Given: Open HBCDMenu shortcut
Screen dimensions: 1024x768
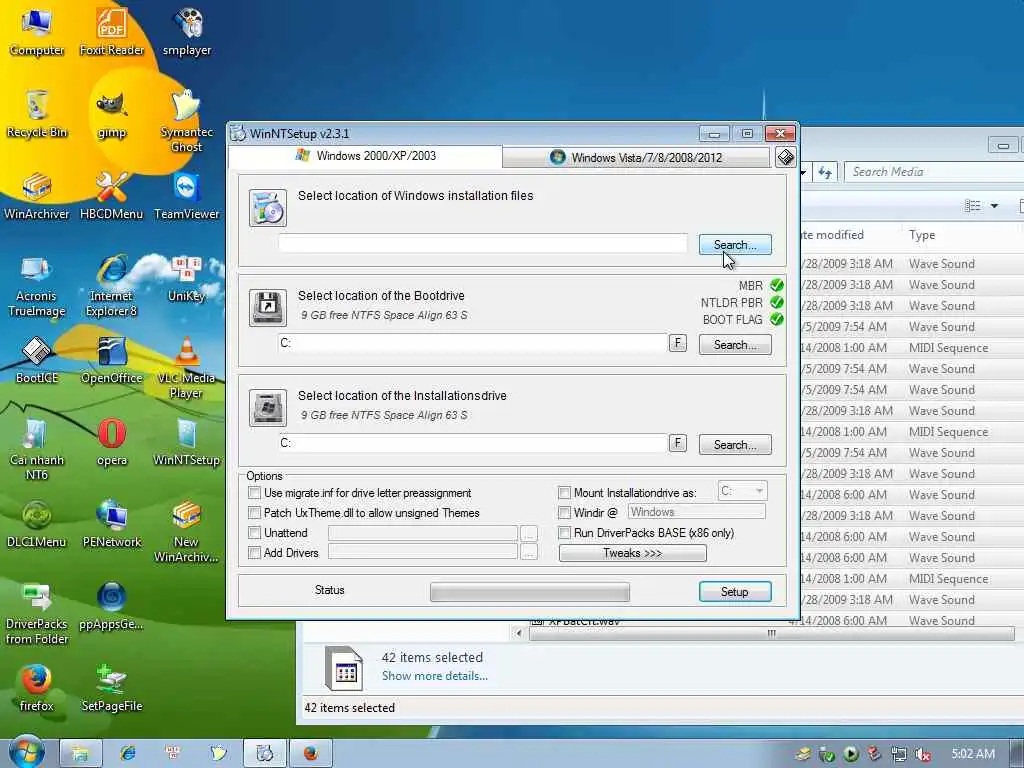Looking at the screenshot, I should tap(112, 196).
